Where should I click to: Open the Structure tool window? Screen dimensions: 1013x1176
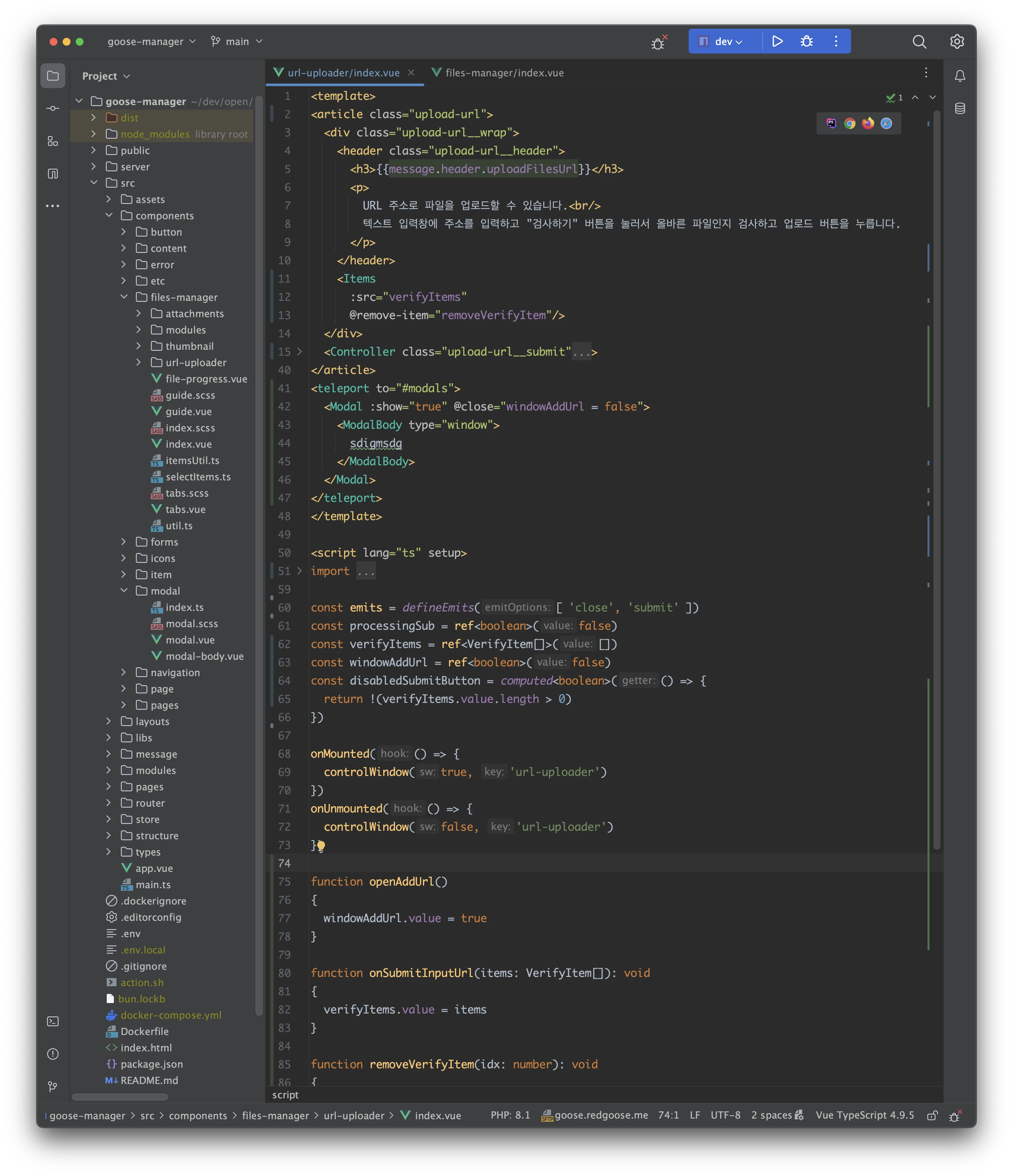coord(53,141)
